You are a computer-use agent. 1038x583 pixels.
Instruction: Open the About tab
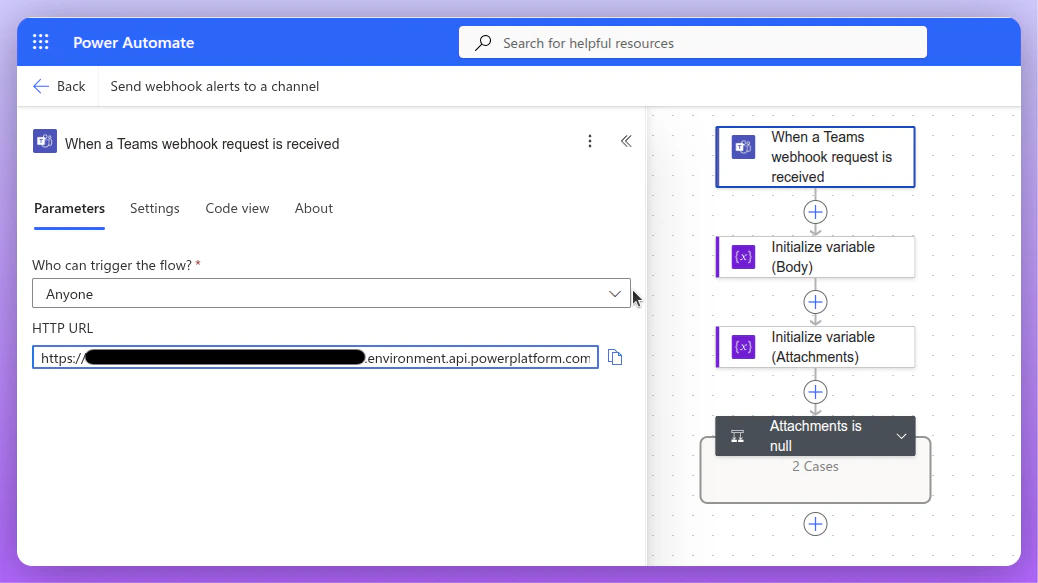pyautogui.click(x=314, y=208)
